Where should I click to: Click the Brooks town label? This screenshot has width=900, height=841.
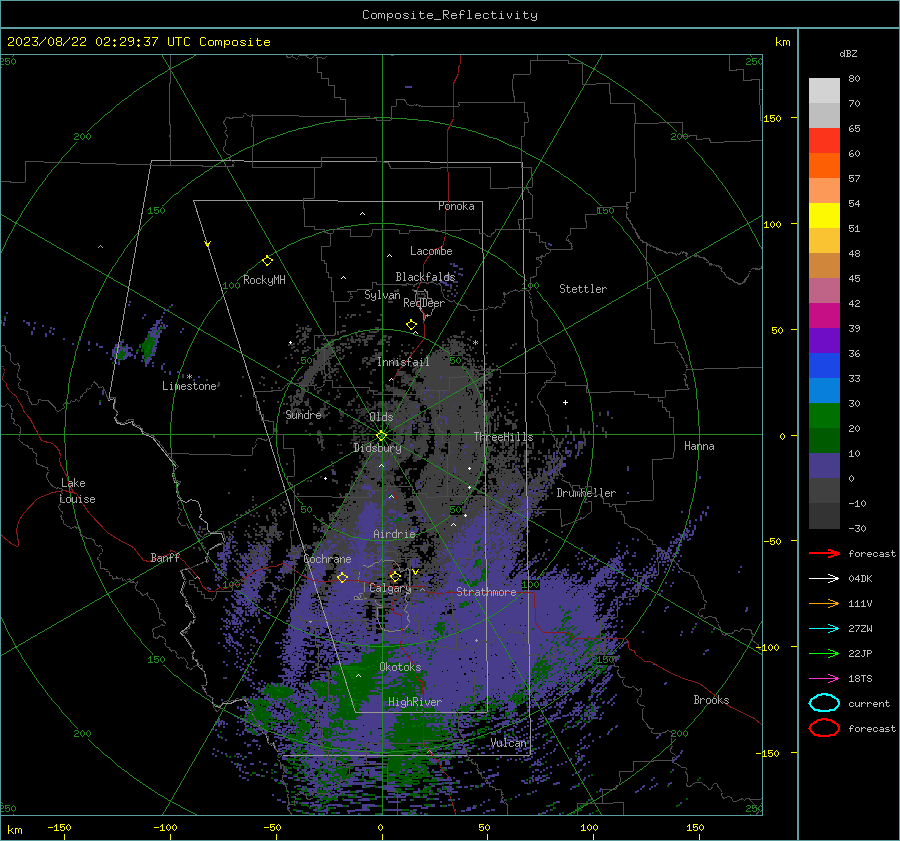(711, 700)
